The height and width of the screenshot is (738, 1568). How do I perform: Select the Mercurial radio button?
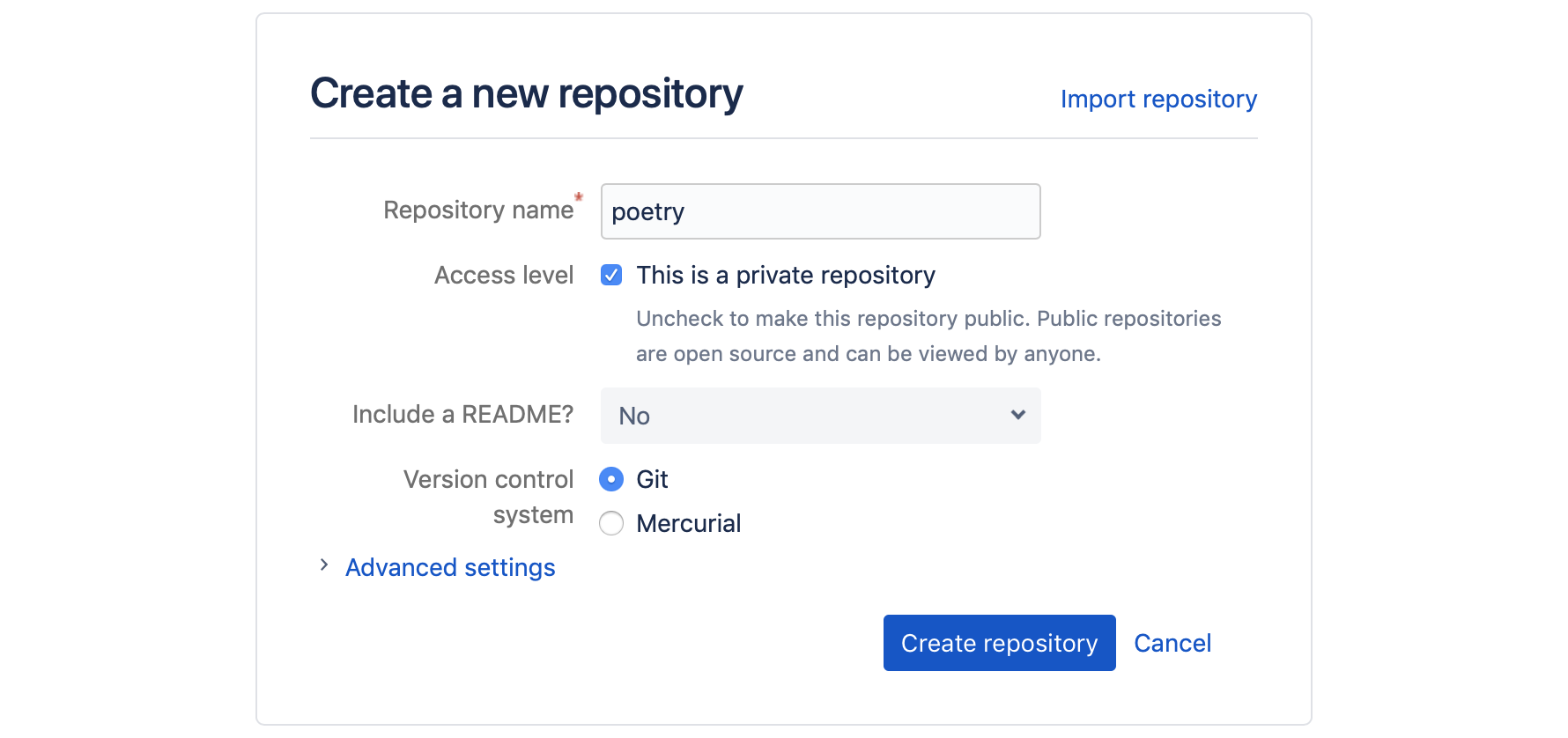pos(611,523)
